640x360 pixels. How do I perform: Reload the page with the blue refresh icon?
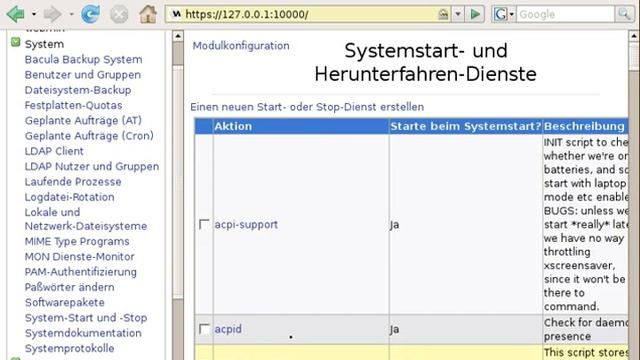click(x=90, y=14)
